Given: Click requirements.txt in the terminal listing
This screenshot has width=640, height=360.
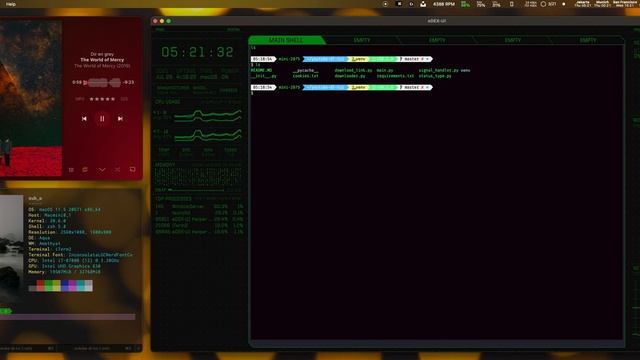Looking at the screenshot, I should 395,76.
